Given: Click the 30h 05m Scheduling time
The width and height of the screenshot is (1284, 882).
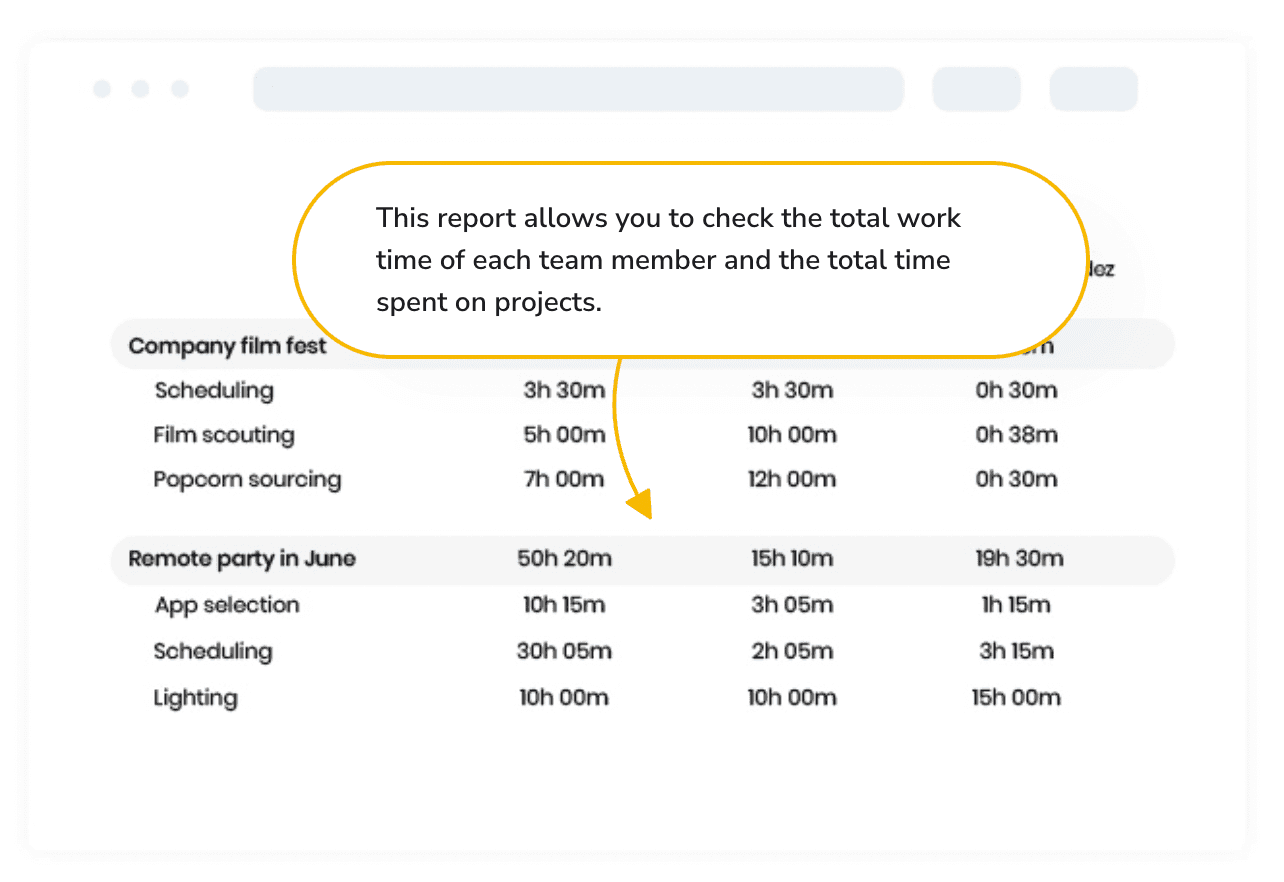Looking at the screenshot, I should click(564, 651).
